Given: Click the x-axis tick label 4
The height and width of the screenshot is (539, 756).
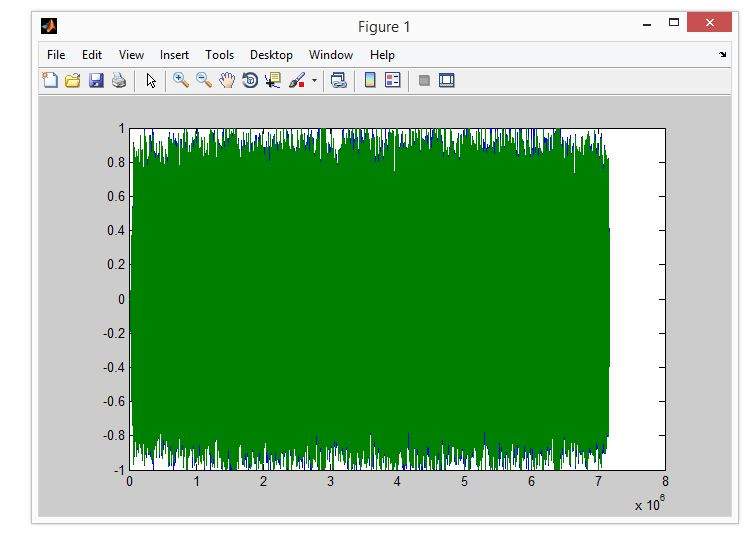Looking at the screenshot, I should (x=397, y=481).
